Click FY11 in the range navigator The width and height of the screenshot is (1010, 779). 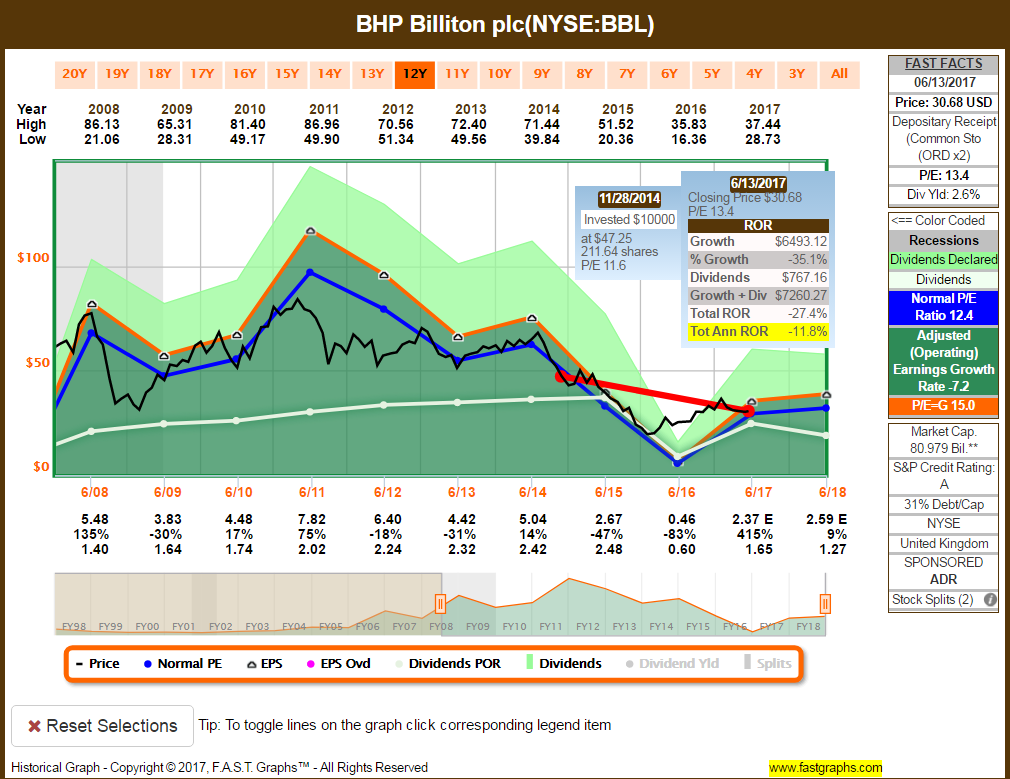click(551, 626)
